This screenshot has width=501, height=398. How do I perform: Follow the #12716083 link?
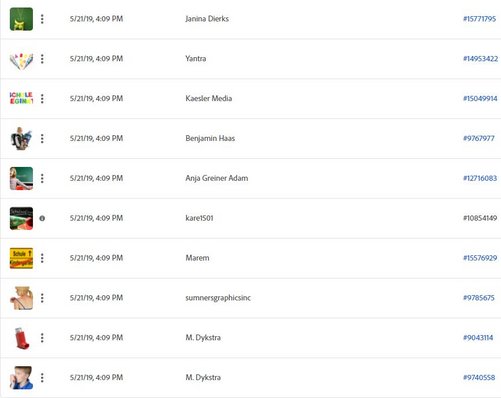(x=480, y=178)
